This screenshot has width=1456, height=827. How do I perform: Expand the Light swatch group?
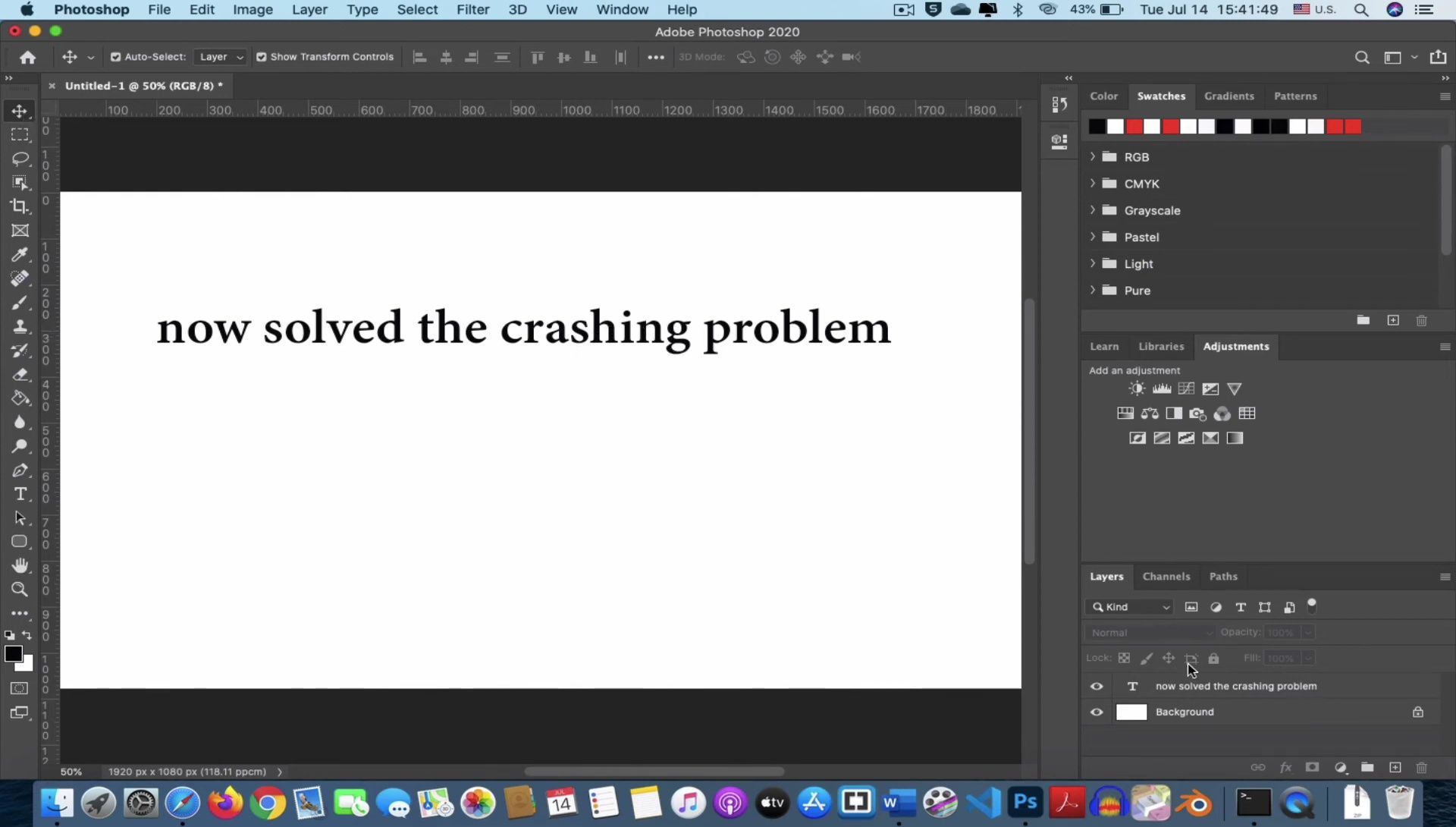pos(1093,264)
